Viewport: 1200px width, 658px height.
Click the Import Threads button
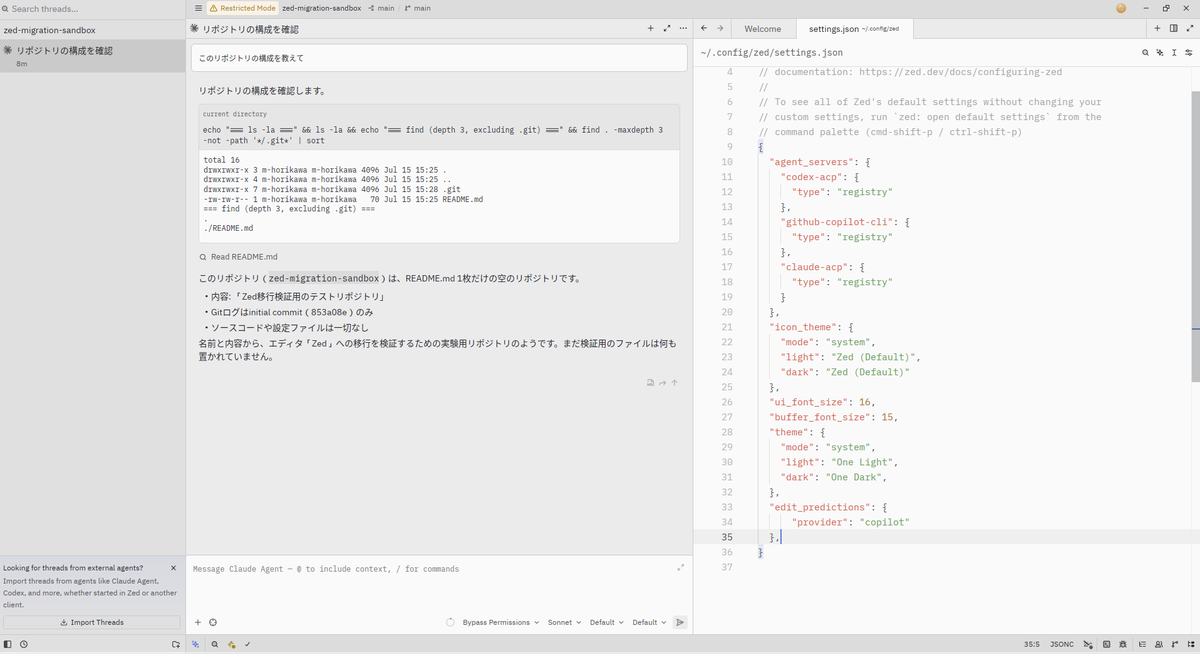92,622
